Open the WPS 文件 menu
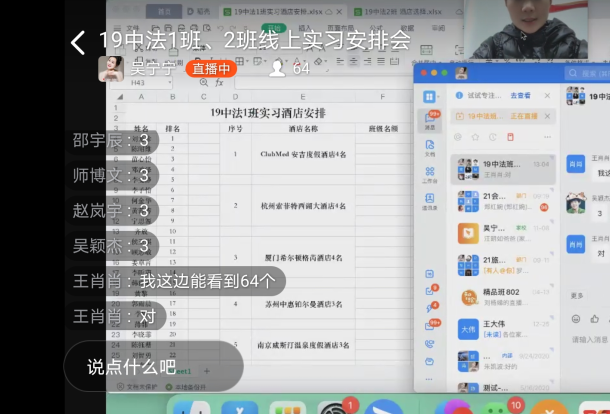This screenshot has width=610, height=414. 132,28
